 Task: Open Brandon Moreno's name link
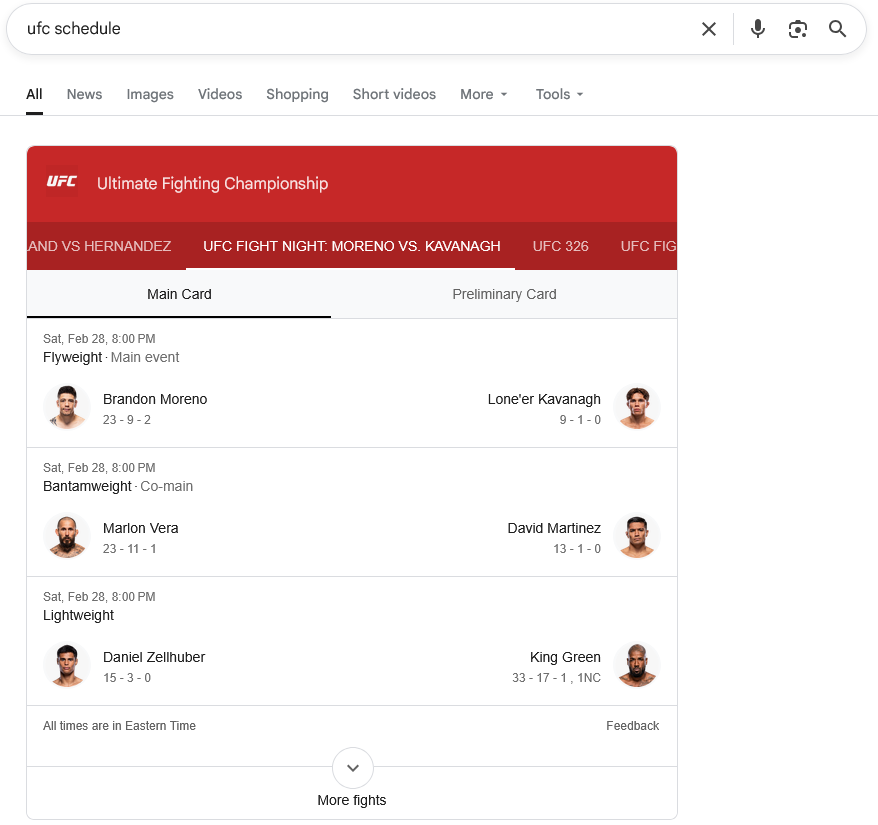point(155,399)
